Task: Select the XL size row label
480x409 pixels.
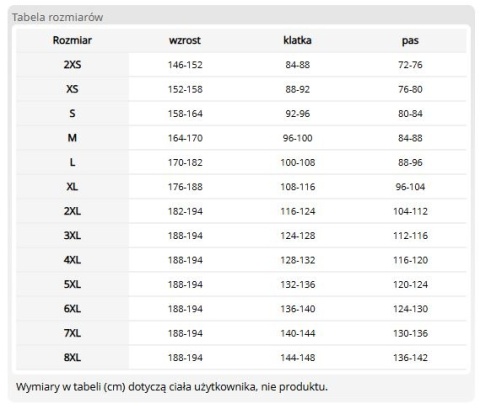Action: click(x=72, y=187)
